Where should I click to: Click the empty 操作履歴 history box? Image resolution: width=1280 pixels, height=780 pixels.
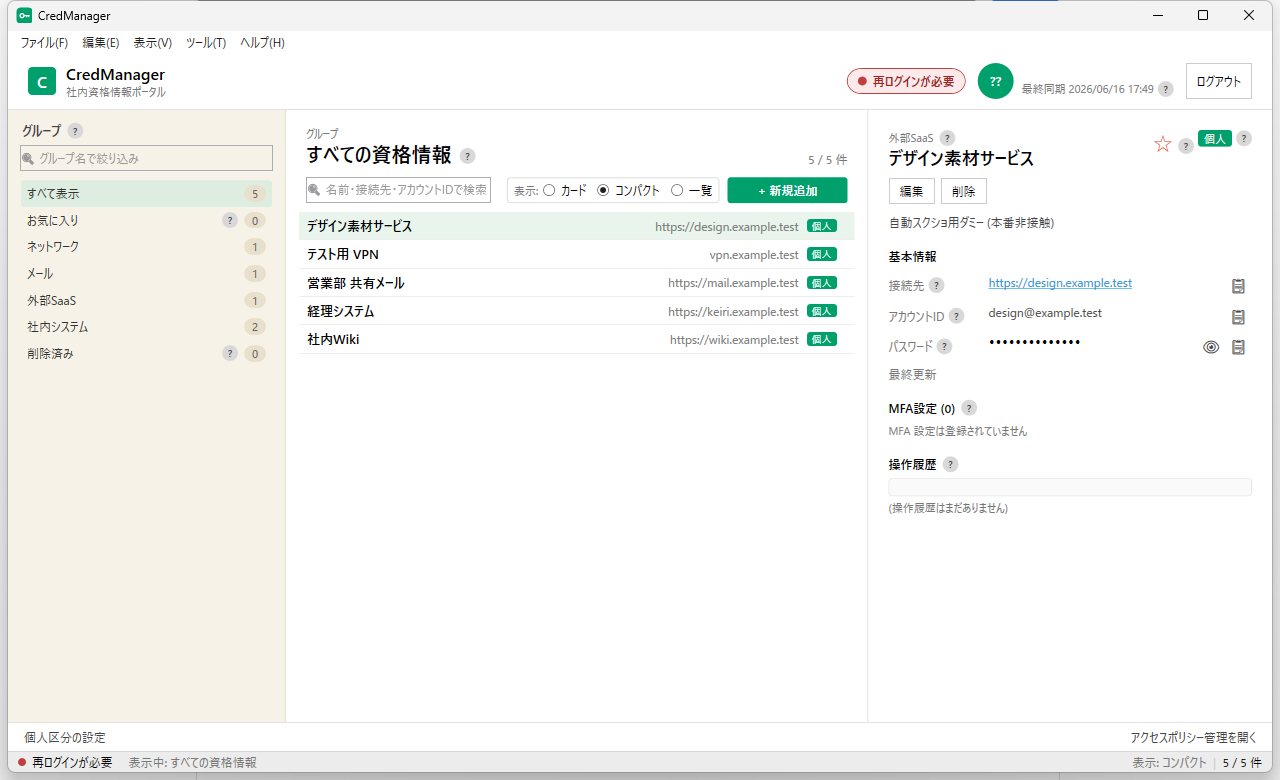click(x=1070, y=487)
